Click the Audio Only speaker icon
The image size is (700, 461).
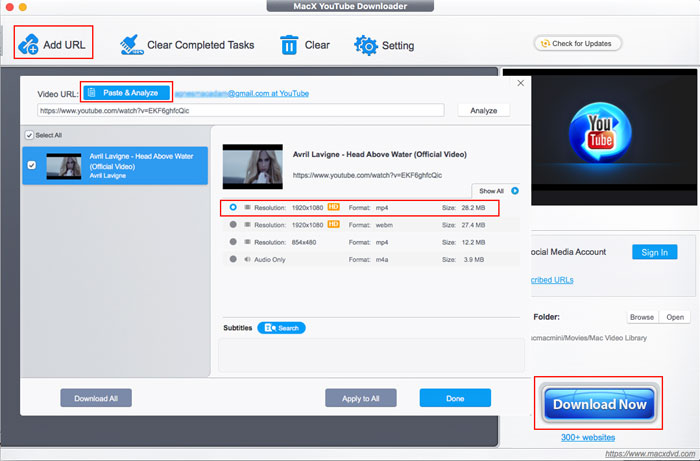tap(247, 259)
